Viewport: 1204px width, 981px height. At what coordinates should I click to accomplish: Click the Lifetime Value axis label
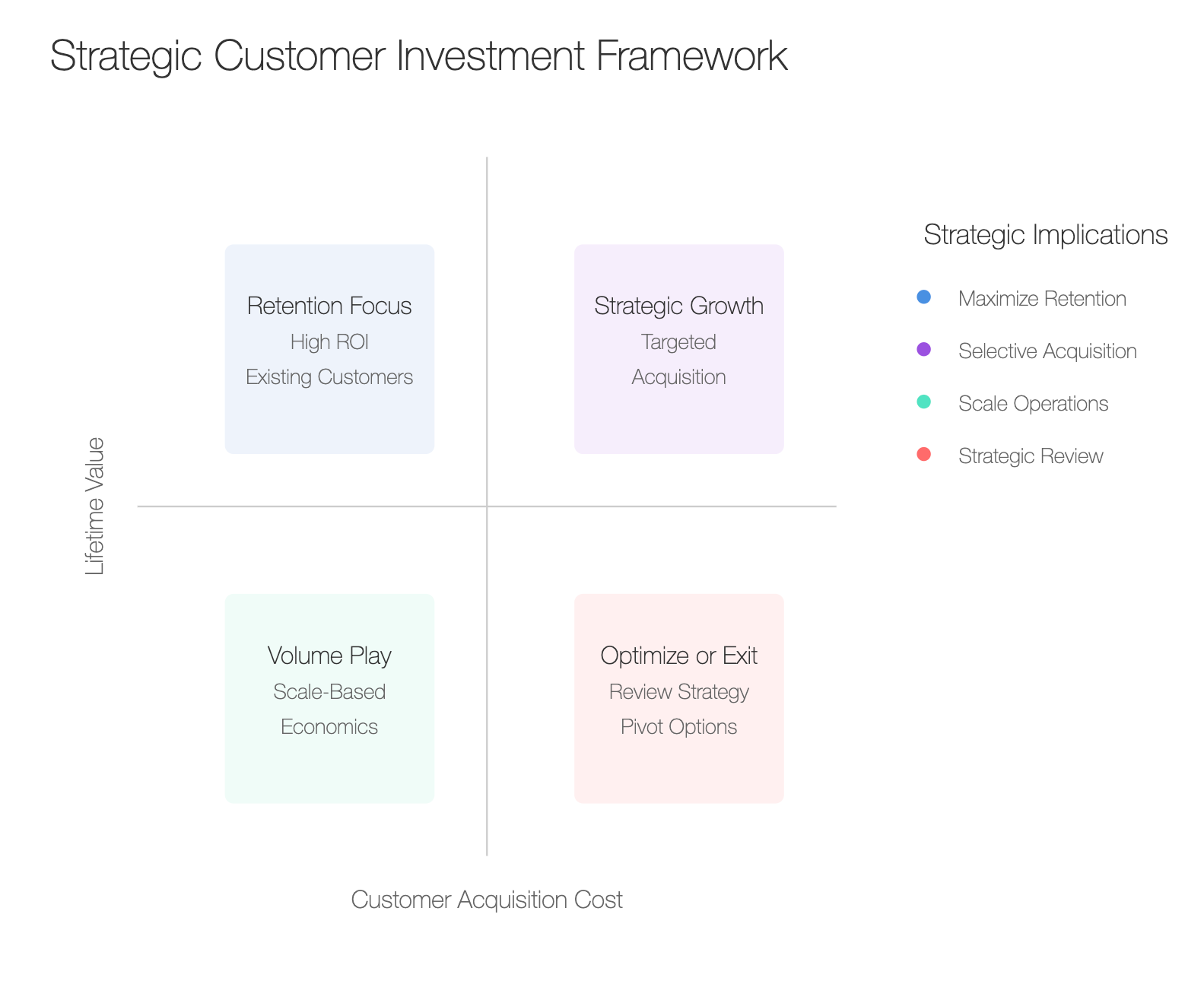click(x=94, y=506)
